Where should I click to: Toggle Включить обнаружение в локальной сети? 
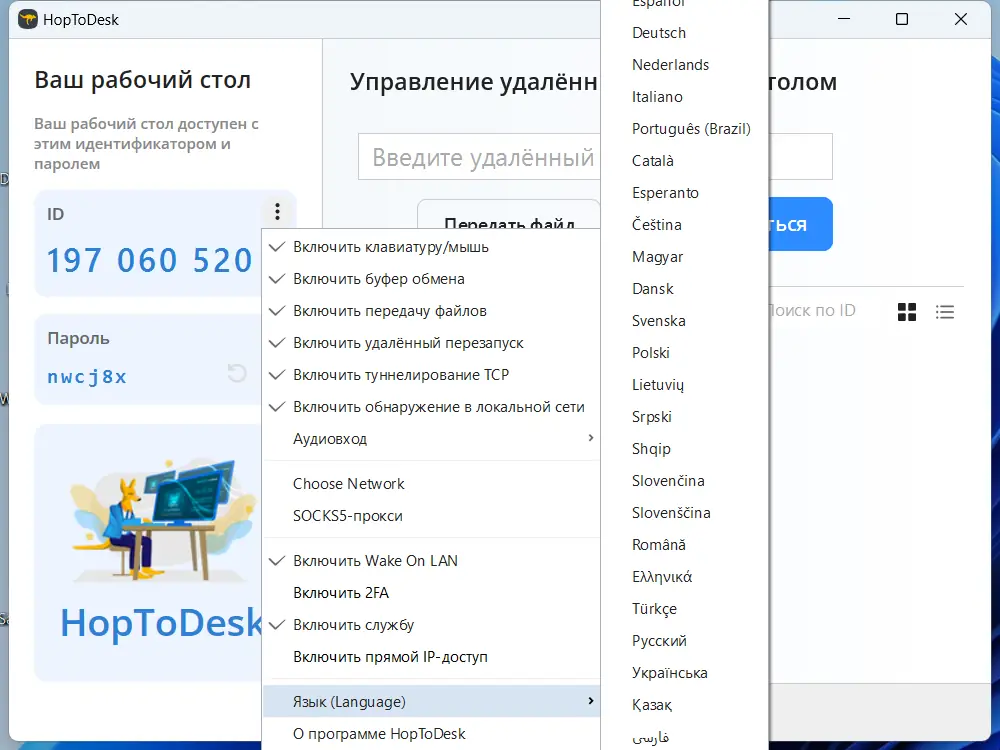431,406
